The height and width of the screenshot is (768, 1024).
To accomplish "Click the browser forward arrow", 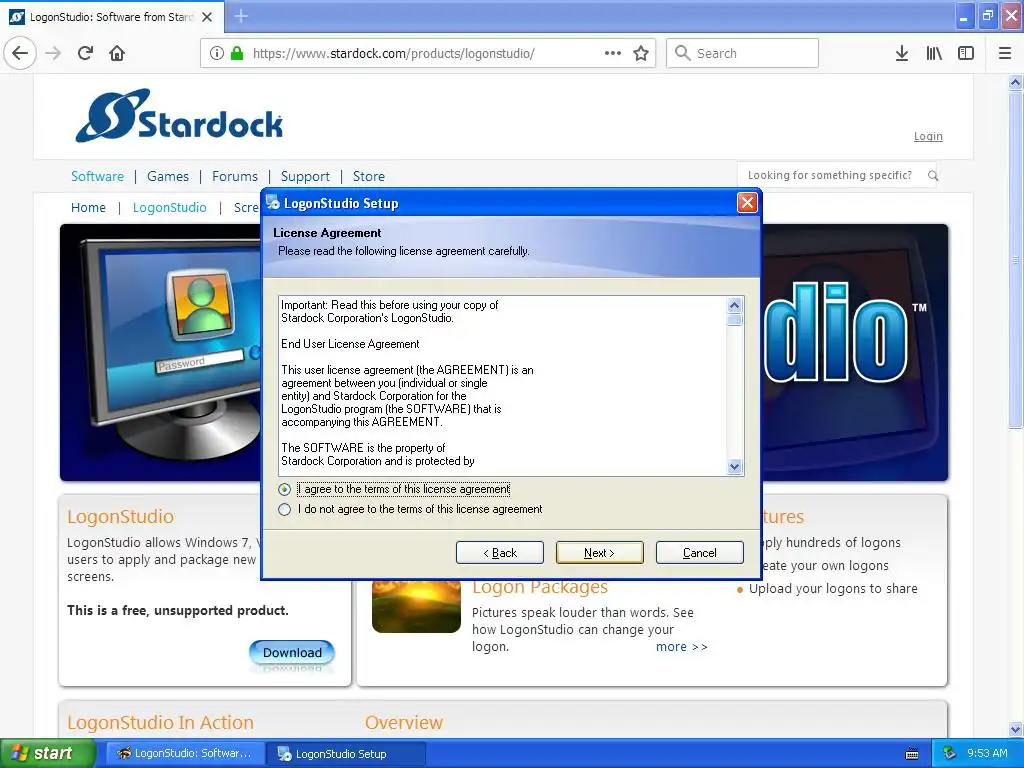I will 54,53.
